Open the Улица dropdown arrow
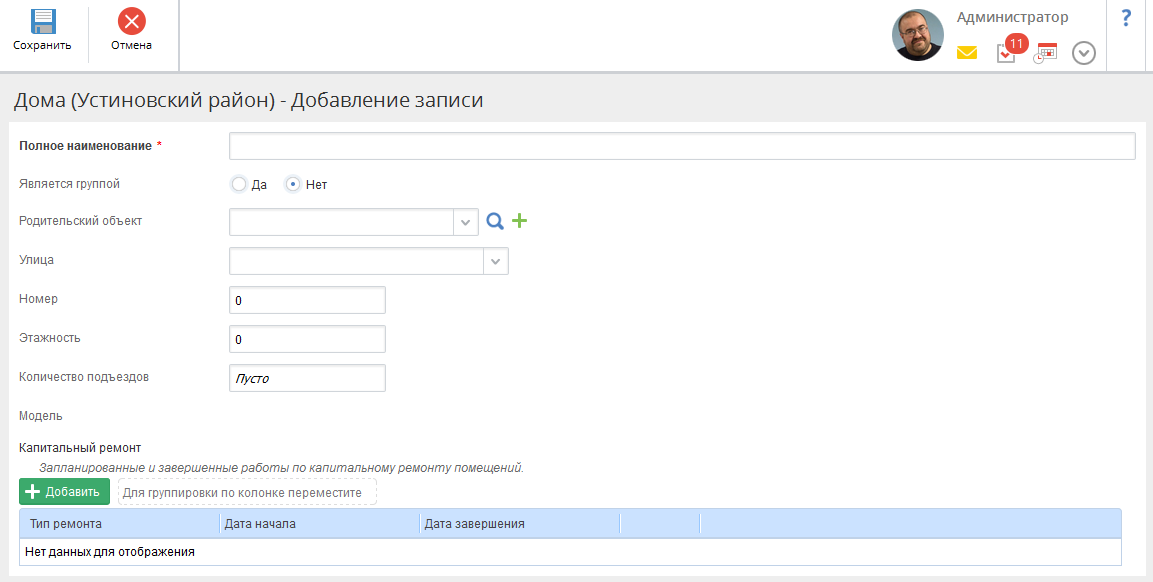 [496, 261]
